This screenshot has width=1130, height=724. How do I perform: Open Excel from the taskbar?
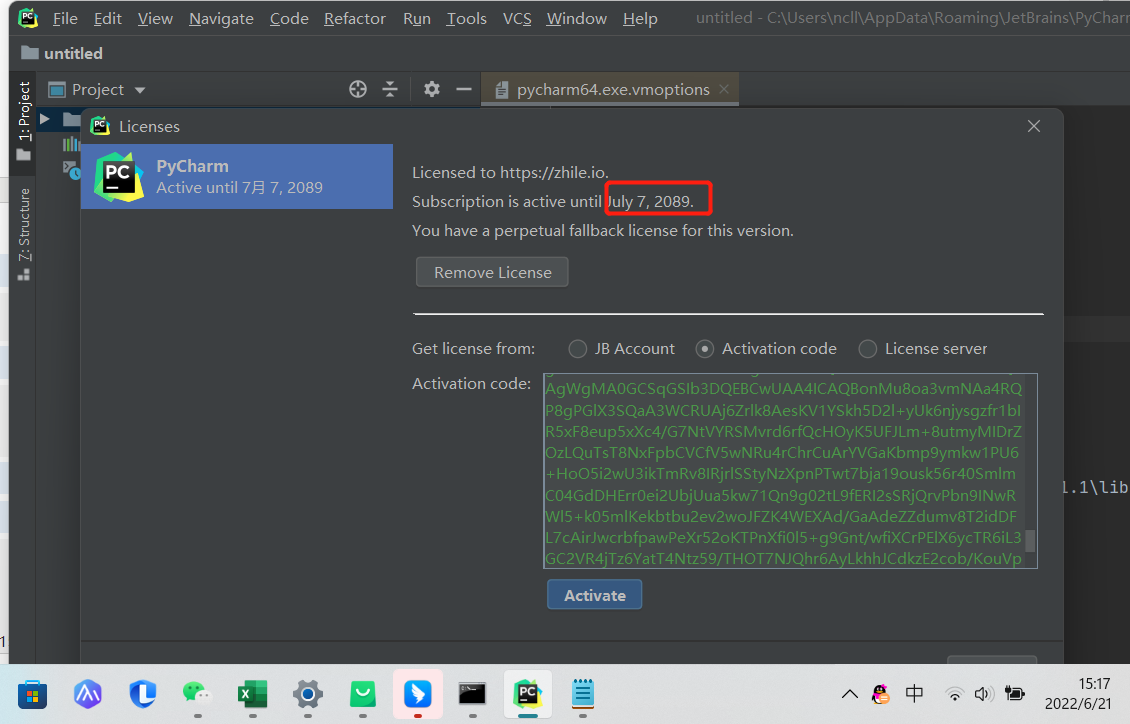pyautogui.click(x=252, y=694)
